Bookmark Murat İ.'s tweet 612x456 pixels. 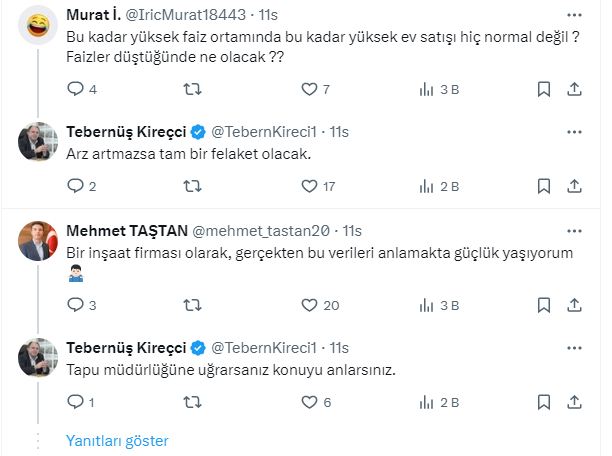pyautogui.click(x=543, y=89)
